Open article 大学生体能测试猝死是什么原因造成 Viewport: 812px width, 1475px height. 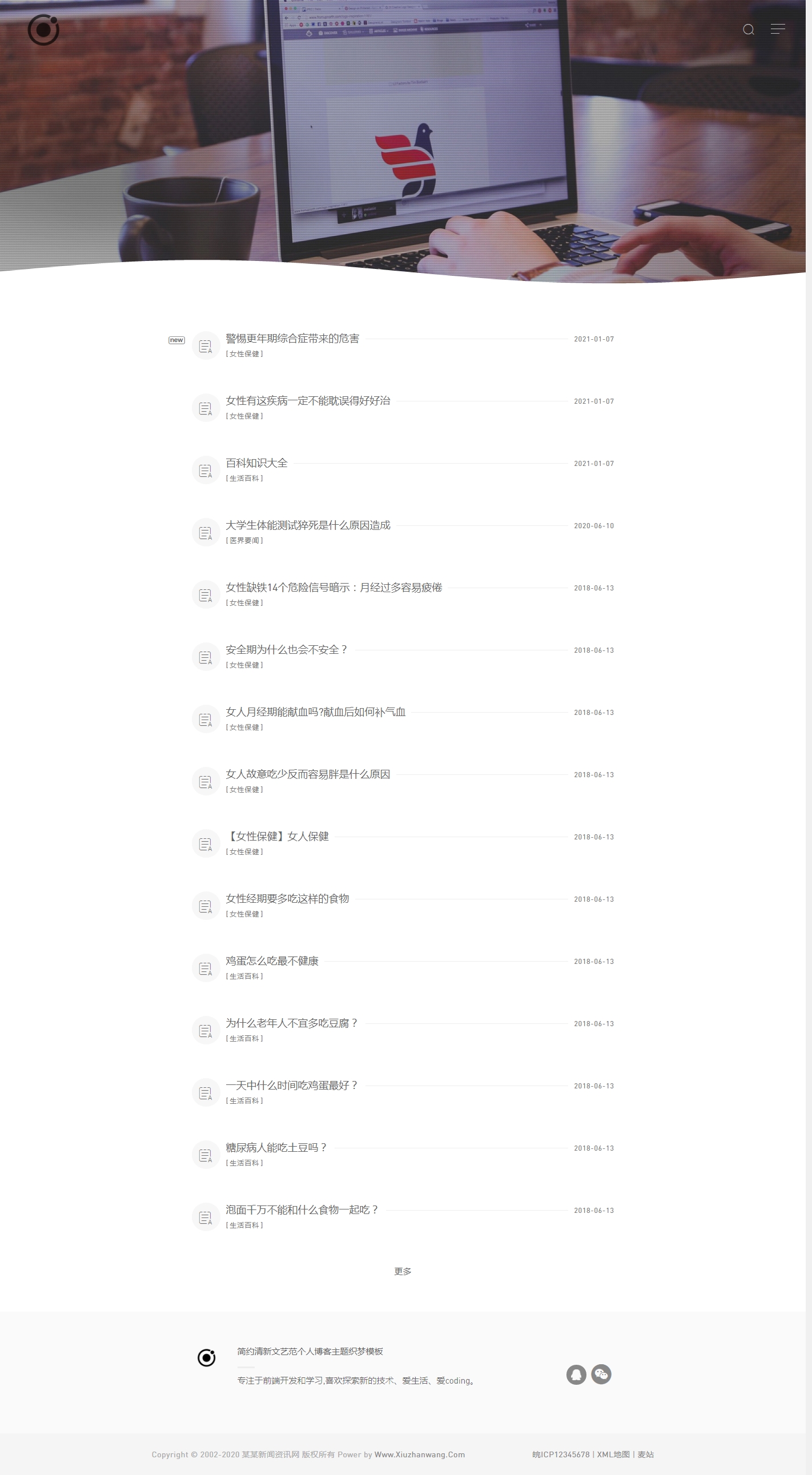(308, 525)
